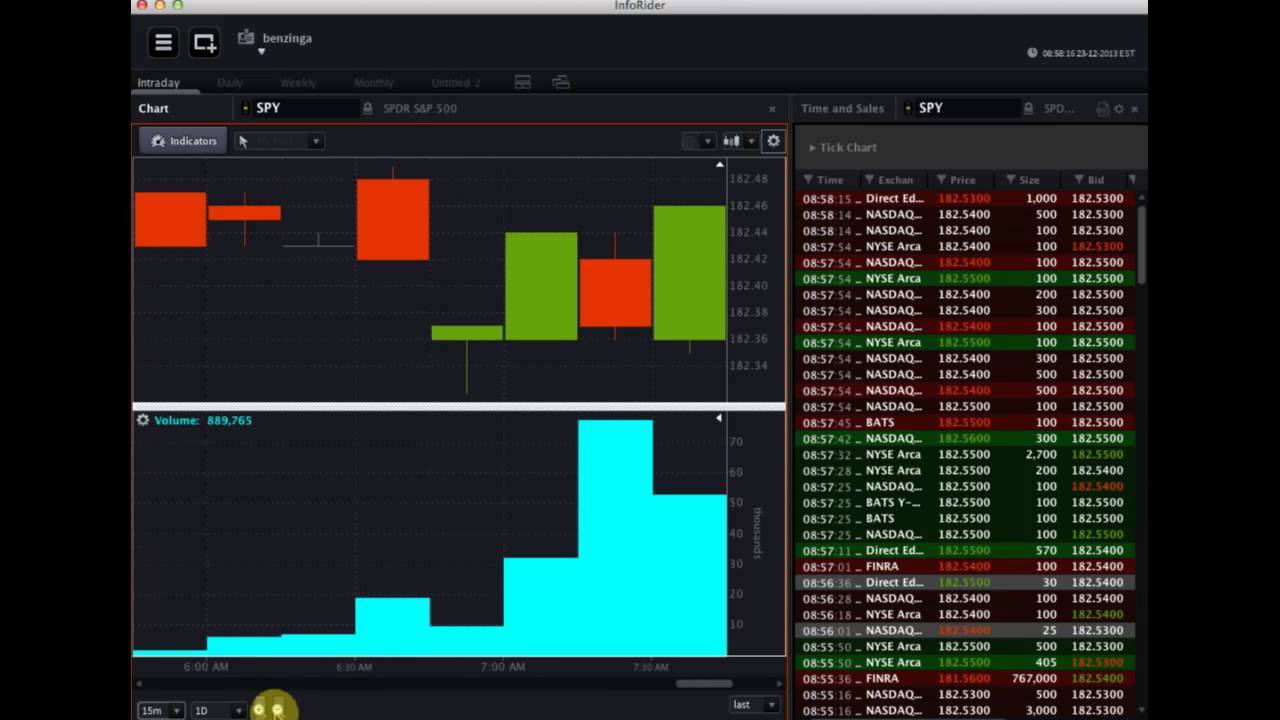Click the Time column header

click(828, 180)
